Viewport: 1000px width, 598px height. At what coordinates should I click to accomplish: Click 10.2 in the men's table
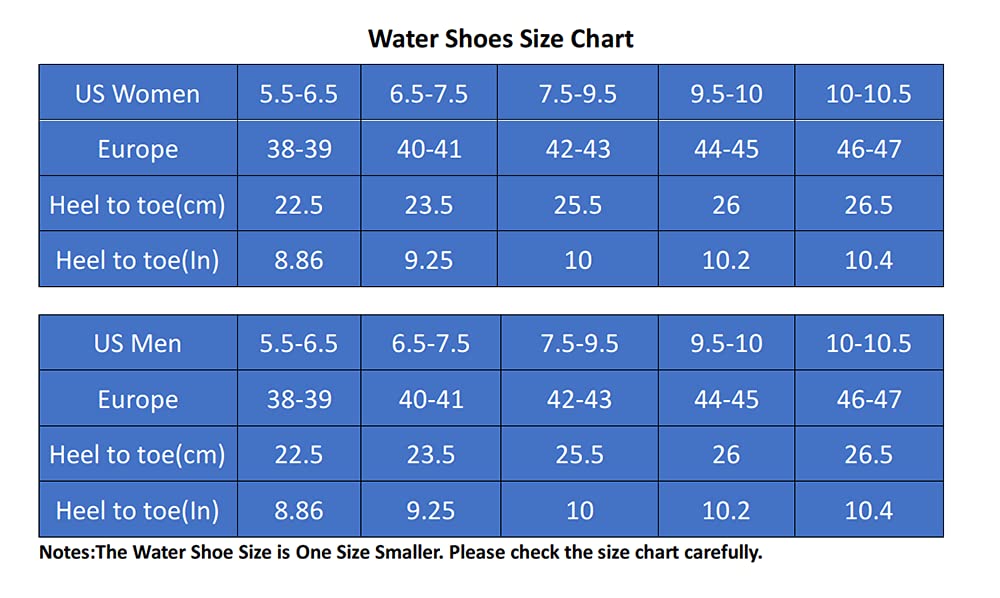(x=726, y=511)
